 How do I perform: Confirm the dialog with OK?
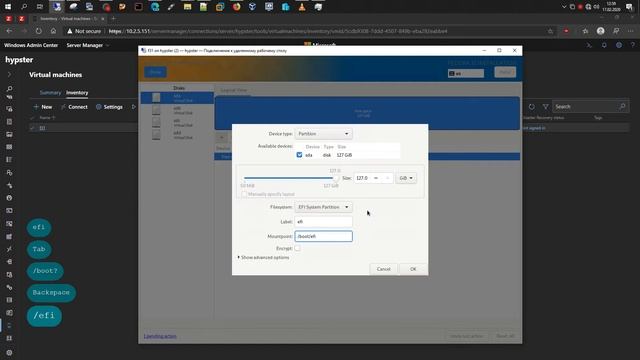(413, 269)
